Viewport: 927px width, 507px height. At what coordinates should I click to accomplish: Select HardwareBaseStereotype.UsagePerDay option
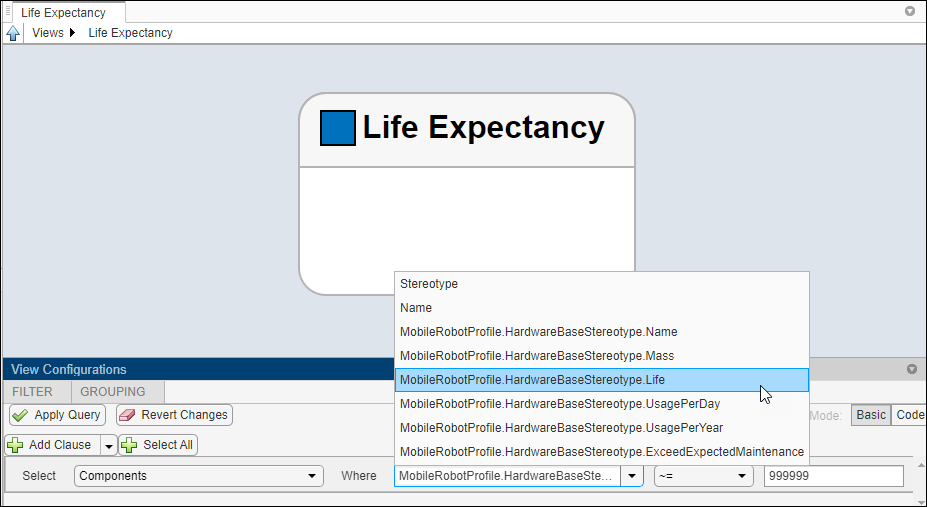point(602,404)
